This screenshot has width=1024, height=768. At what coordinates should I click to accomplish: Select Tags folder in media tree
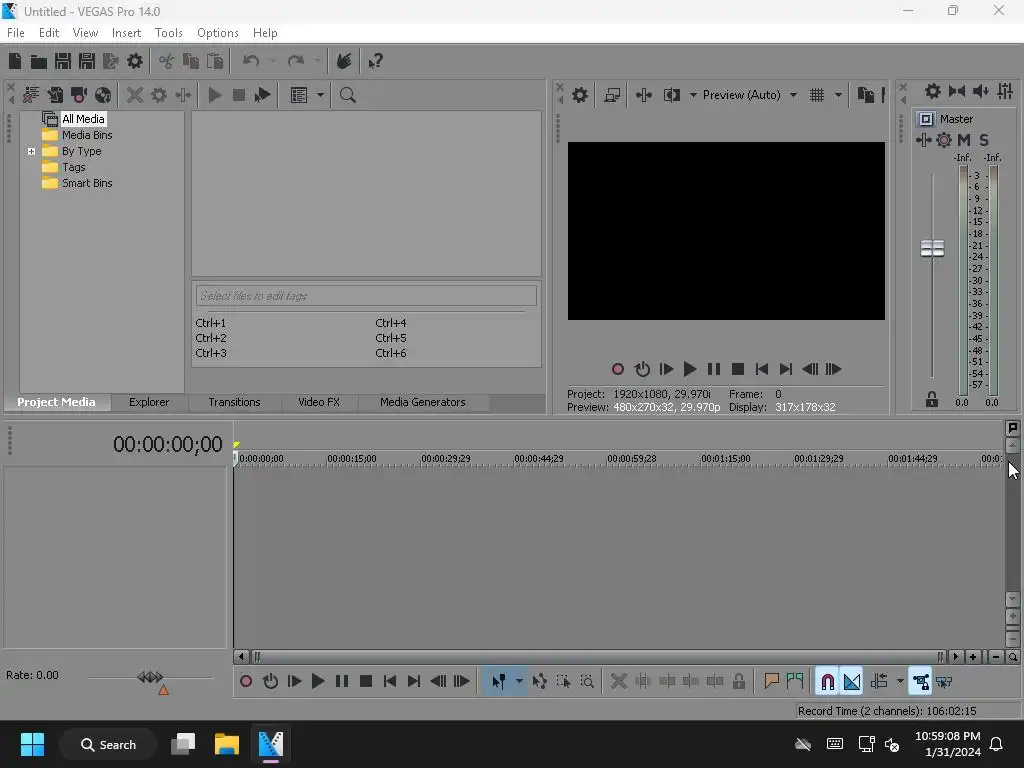(73, 167)
